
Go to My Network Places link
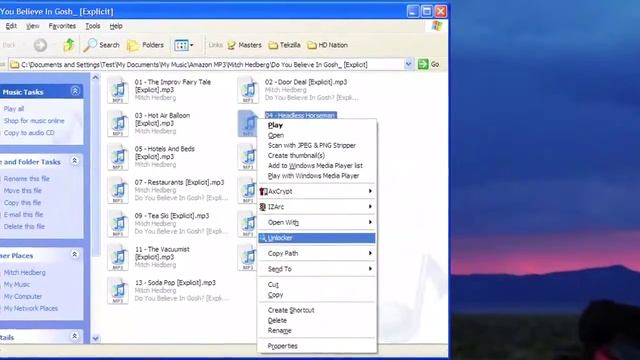[x=31, y=308]
